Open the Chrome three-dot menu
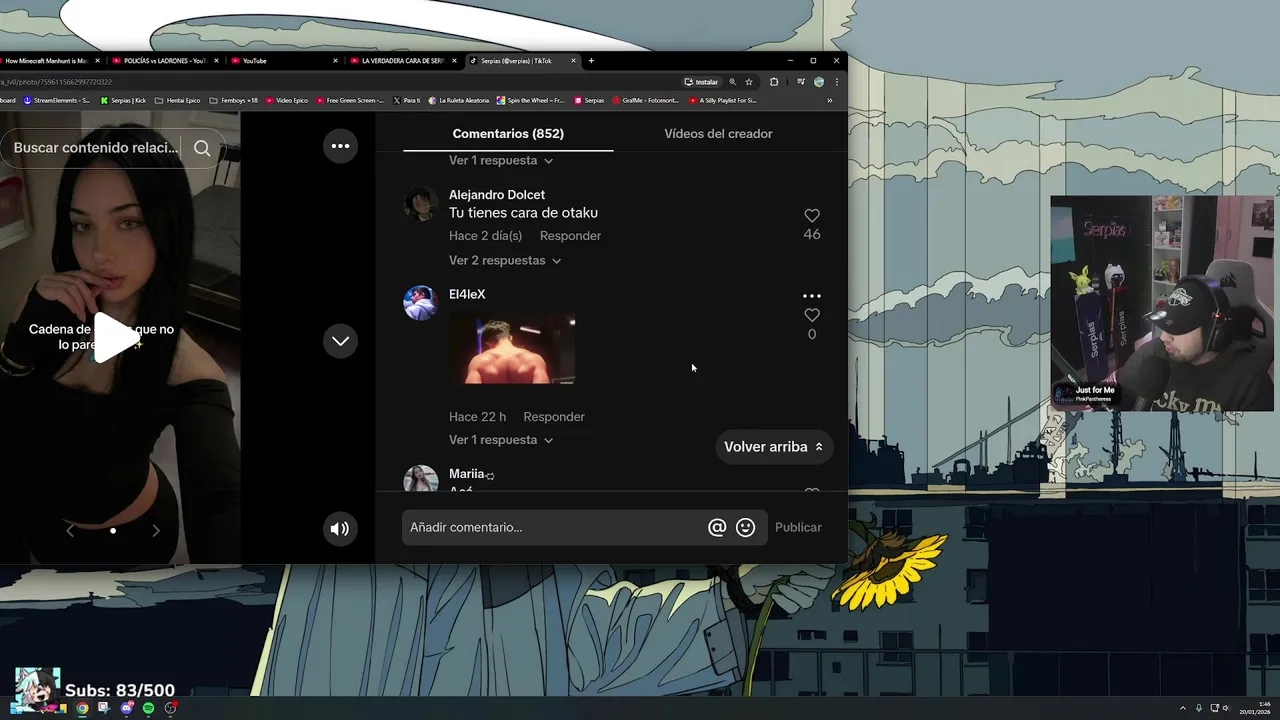This screenshot has width=1280, height=720. click(x=837, y=82)
